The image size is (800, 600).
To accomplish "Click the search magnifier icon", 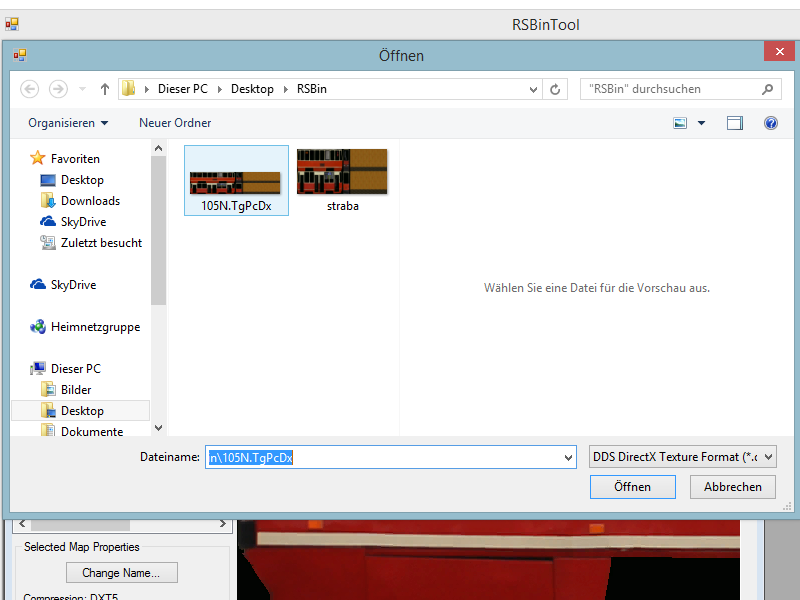I will (x=767, y=89).
